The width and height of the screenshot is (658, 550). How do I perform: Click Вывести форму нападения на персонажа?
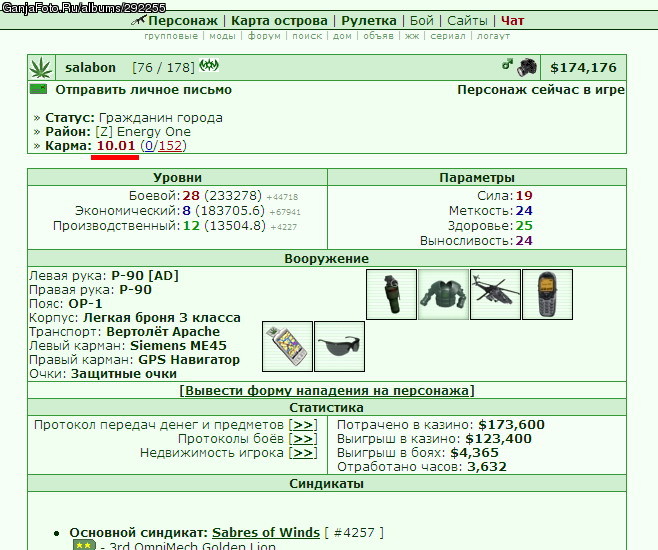(x=326, y=391)
